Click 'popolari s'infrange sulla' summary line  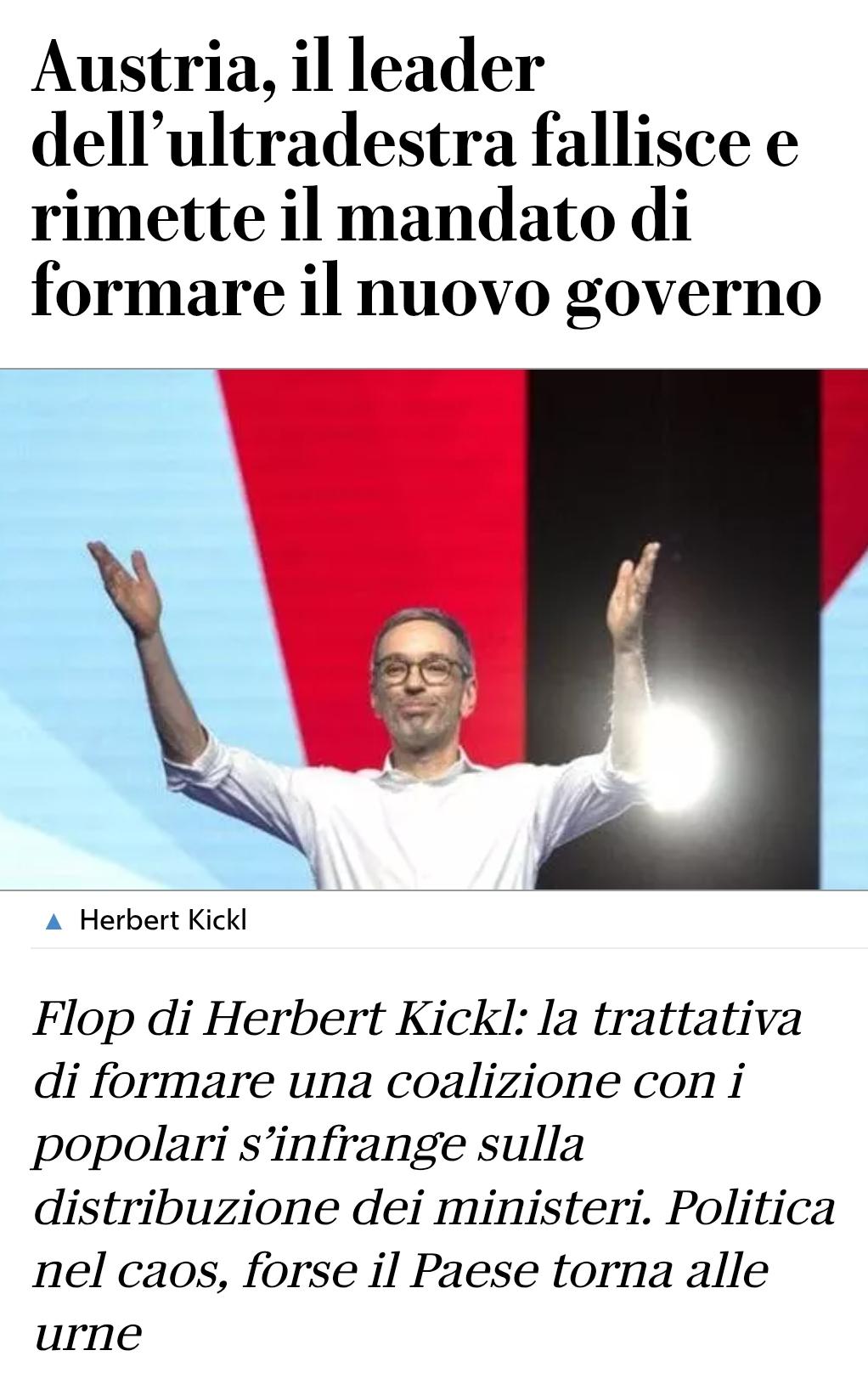[x=309, y=1145]
